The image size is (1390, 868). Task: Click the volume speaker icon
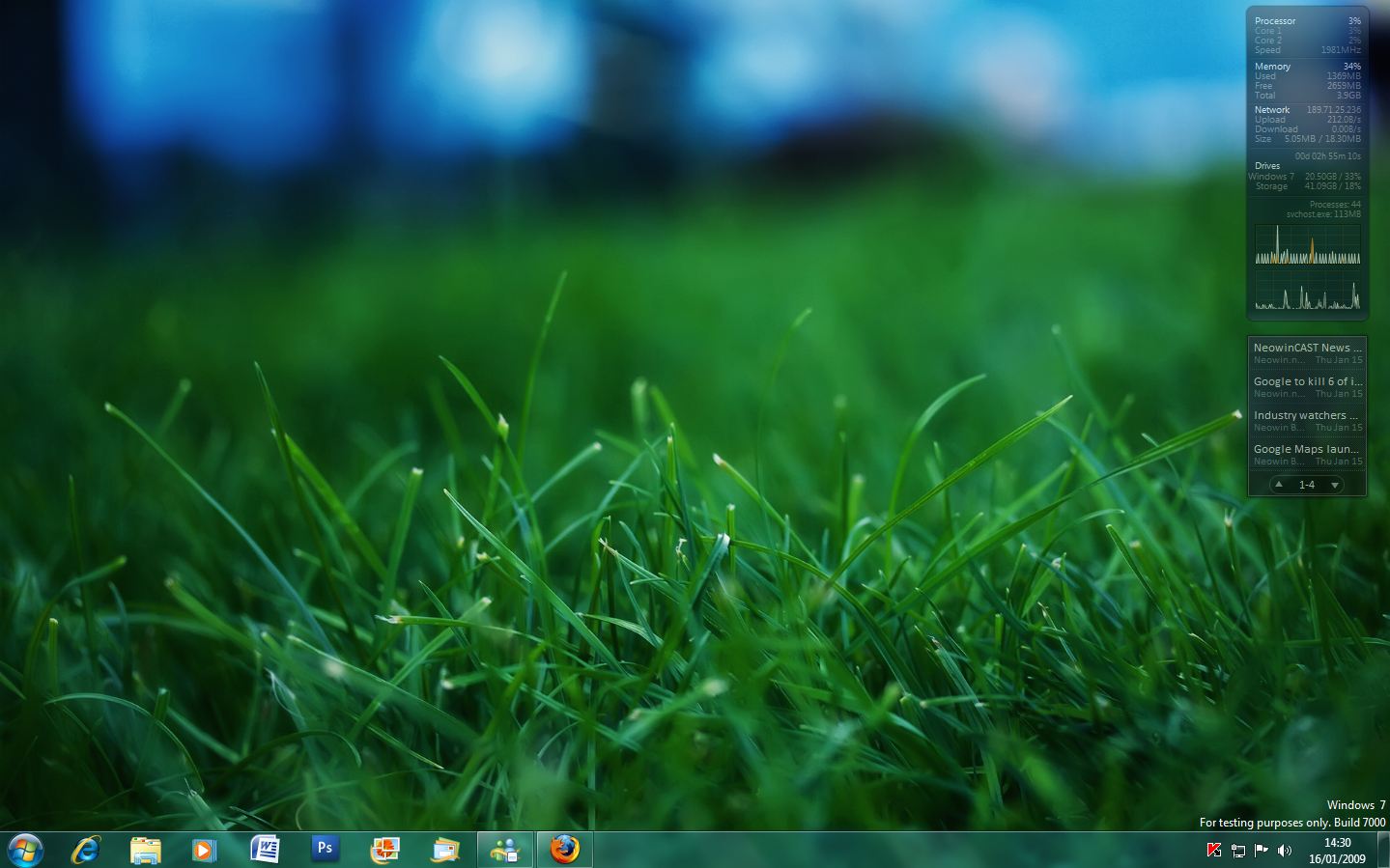[1284, 851]
